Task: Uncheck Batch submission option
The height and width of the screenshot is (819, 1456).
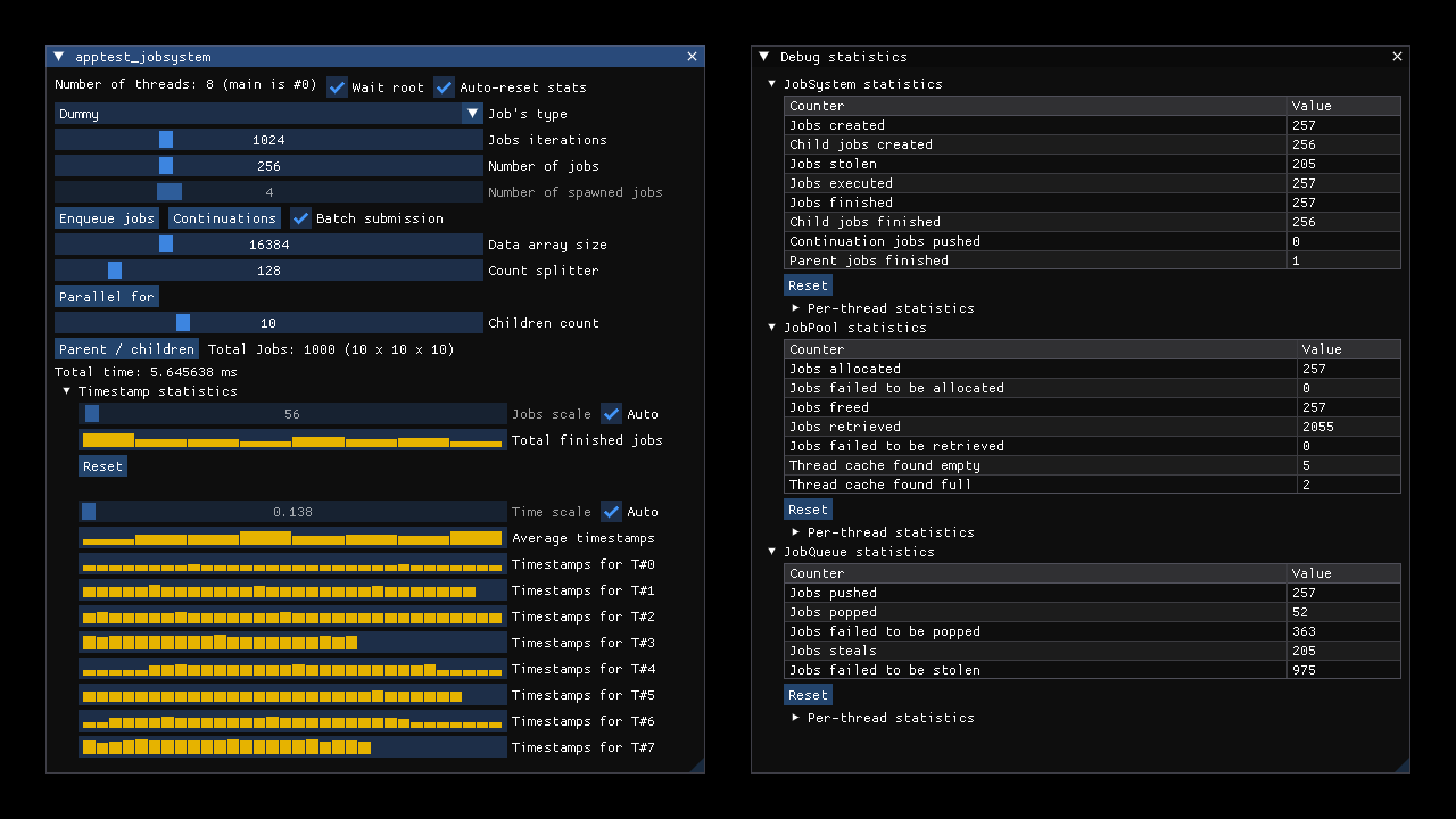Action: point(301,218)
